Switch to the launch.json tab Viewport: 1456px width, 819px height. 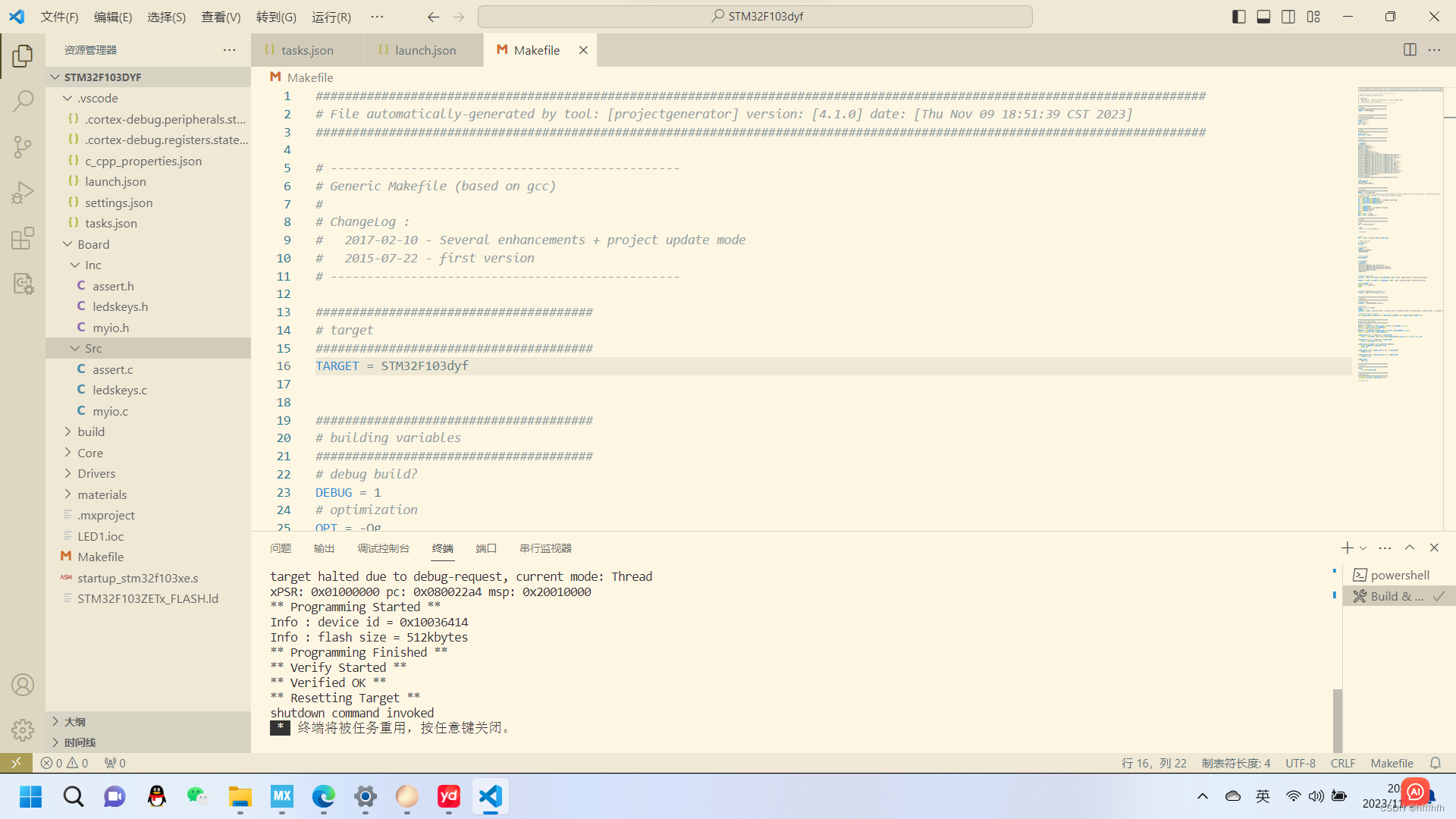click(425, 50)
